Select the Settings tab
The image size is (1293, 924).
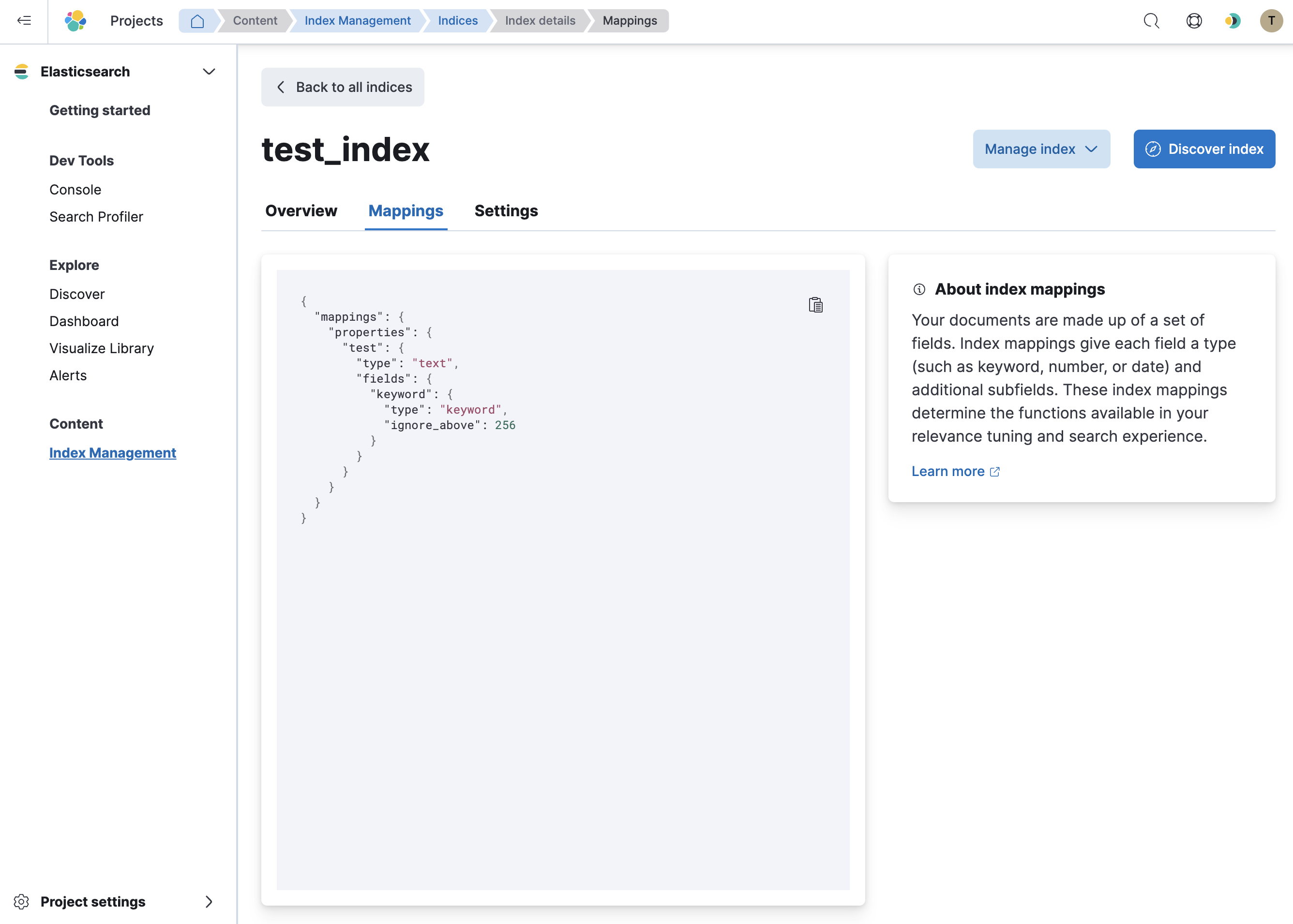[506, 211]
